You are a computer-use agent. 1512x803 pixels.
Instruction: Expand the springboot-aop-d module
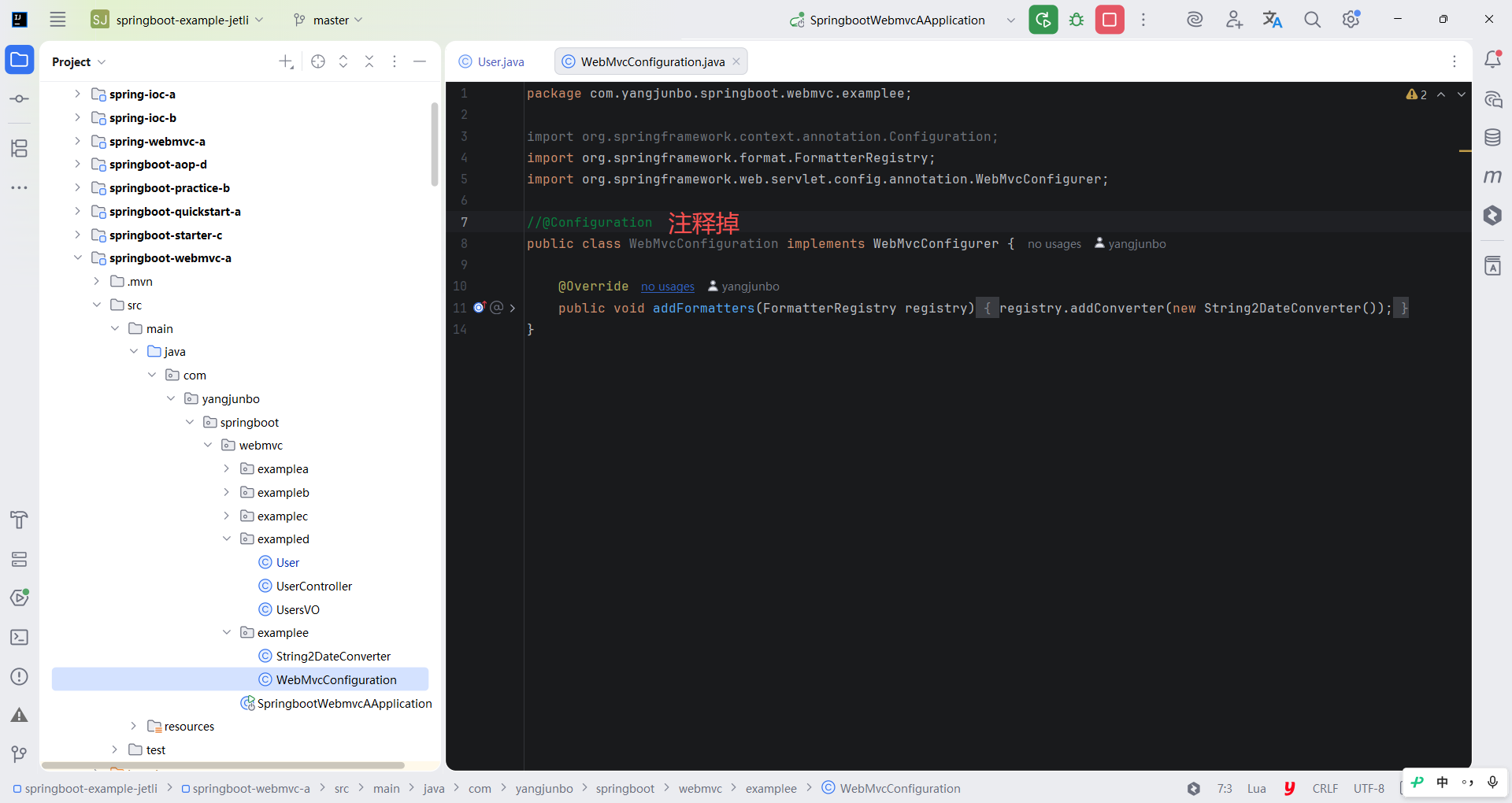77,164
